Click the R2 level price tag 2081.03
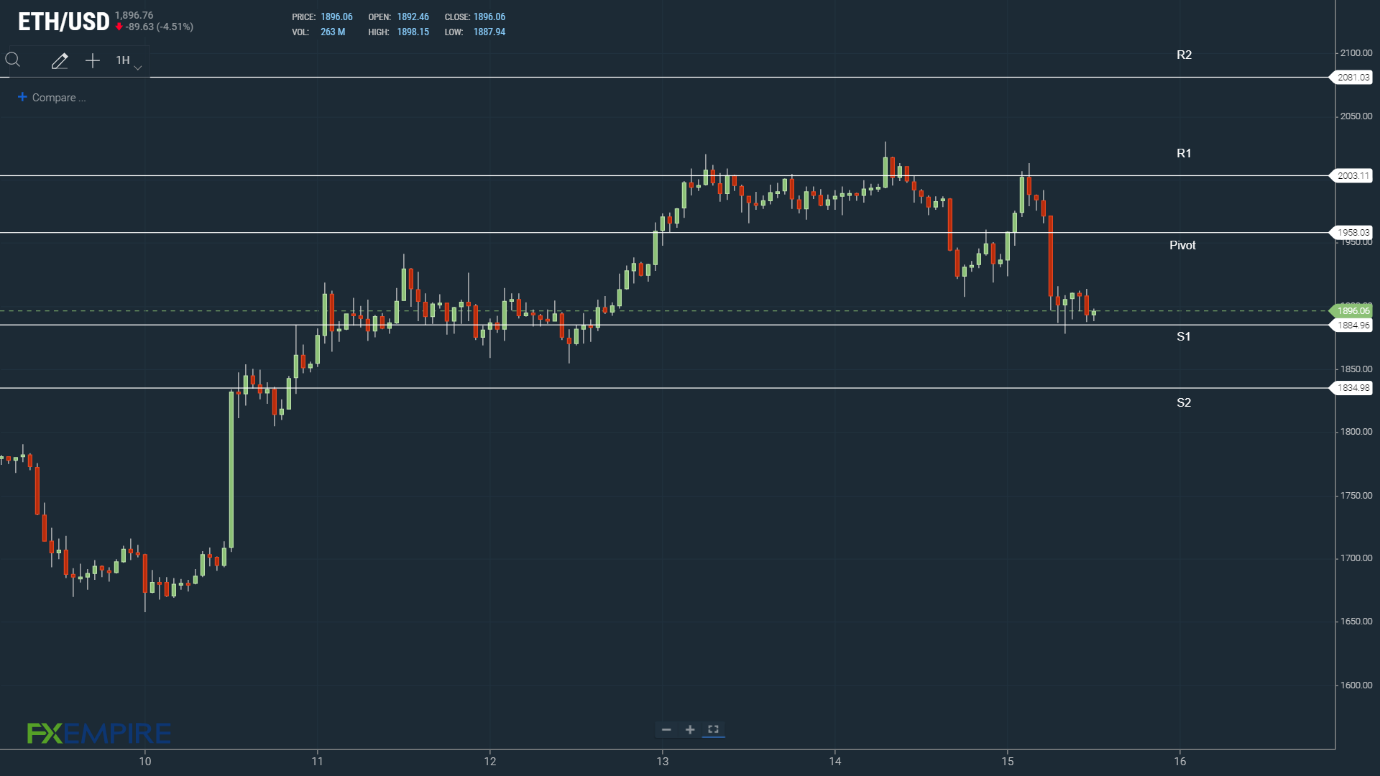Viewport: 1380px width, 776px height. [1351, 77]
